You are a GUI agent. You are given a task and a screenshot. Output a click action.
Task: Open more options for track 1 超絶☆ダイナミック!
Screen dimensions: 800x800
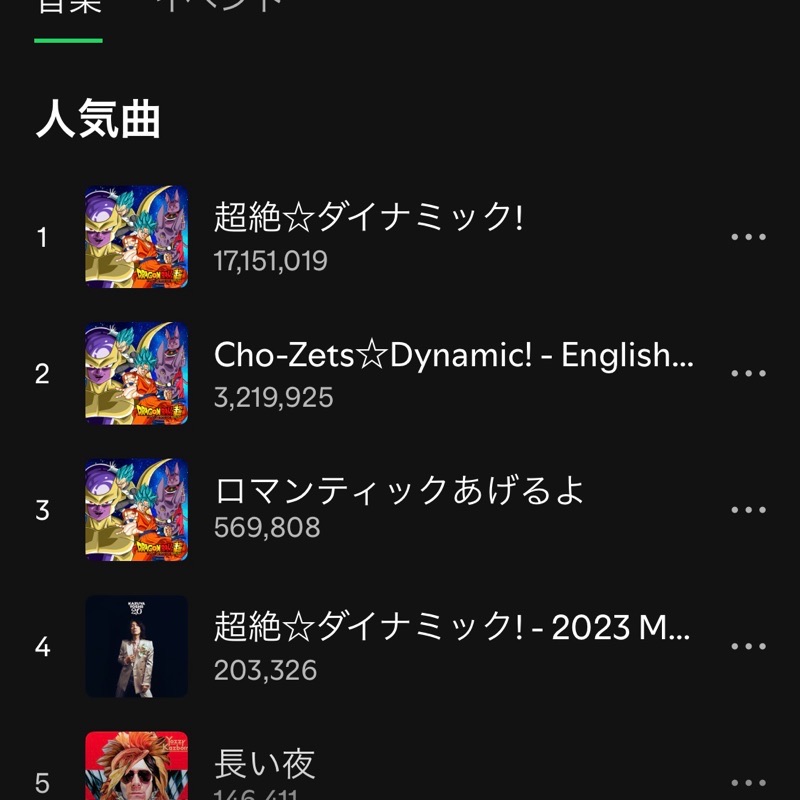pyautogui.click(x=748, y=237)
